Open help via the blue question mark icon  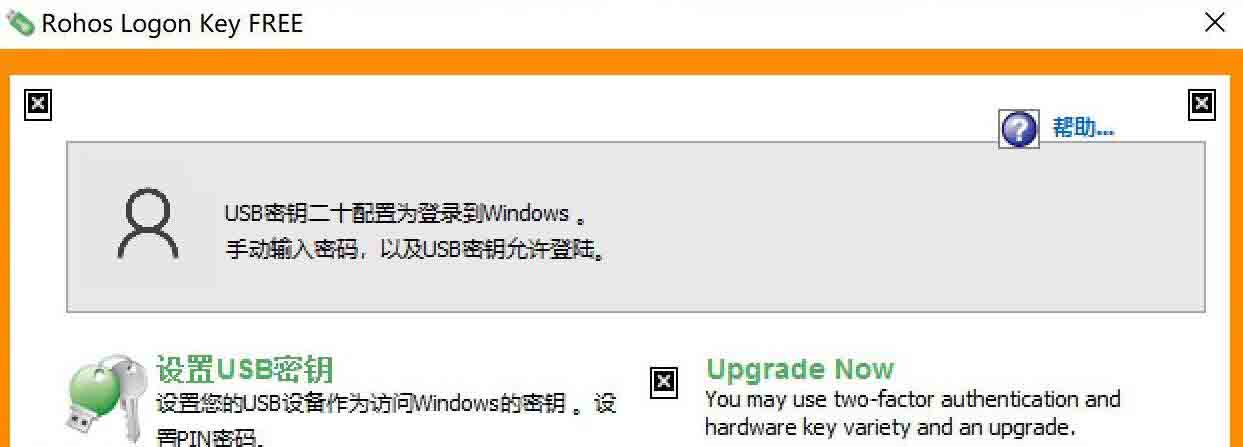(1019, 128)
